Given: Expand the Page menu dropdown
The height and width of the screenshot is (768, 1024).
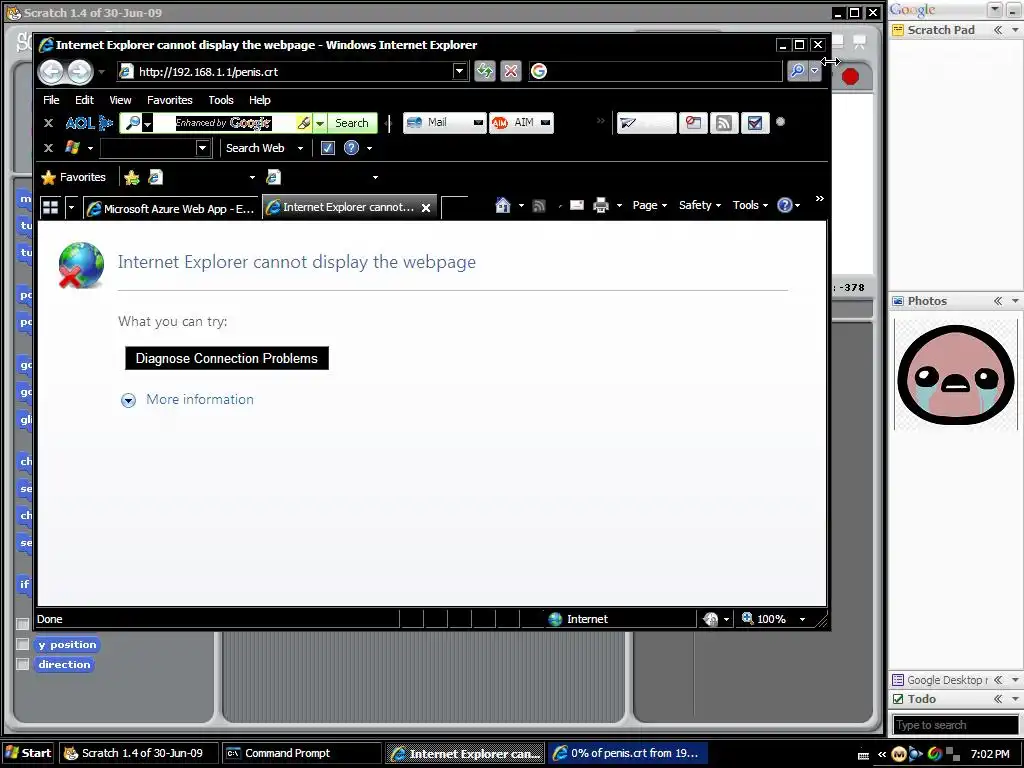Looking at the screenshot, I should 650,206.
